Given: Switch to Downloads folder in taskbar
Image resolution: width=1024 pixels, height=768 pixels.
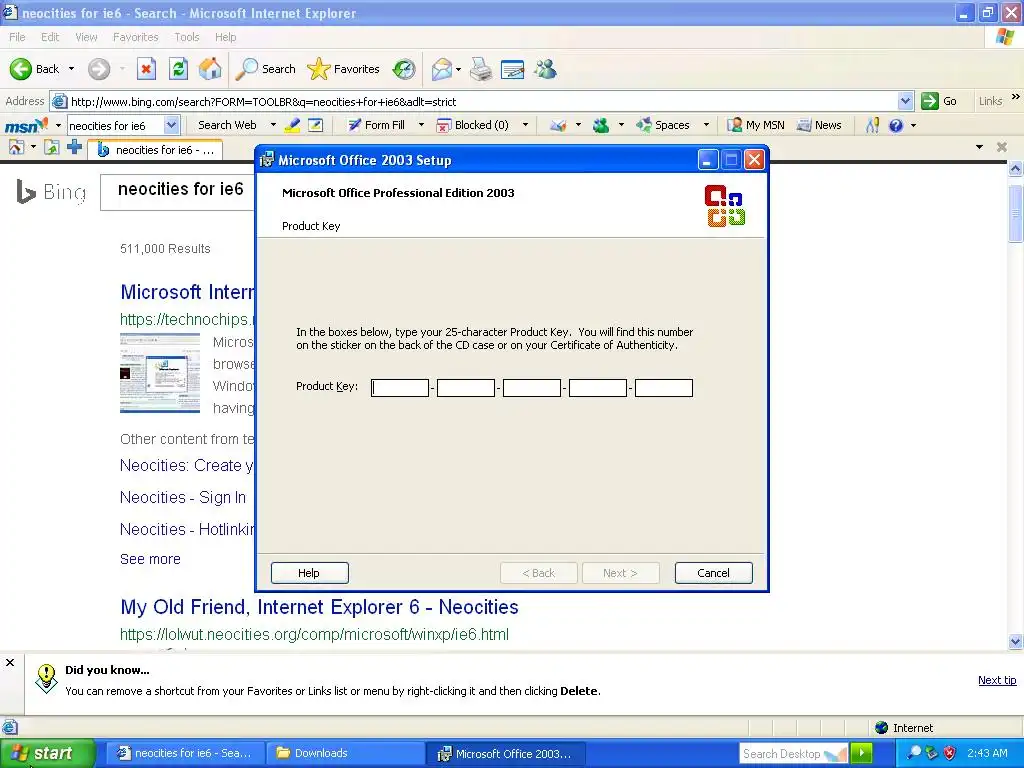Looking at the screenshot, I should click(x=345, y=753).
